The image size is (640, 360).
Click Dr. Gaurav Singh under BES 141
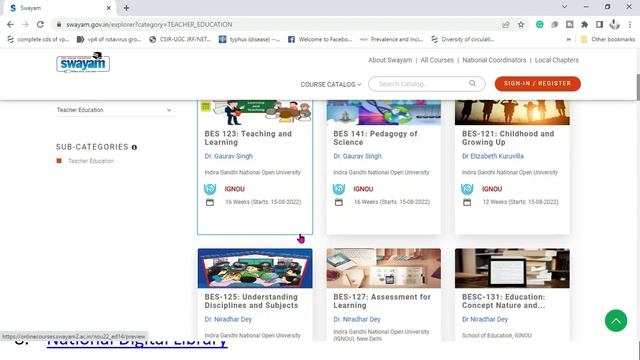(x=357, y=156)
